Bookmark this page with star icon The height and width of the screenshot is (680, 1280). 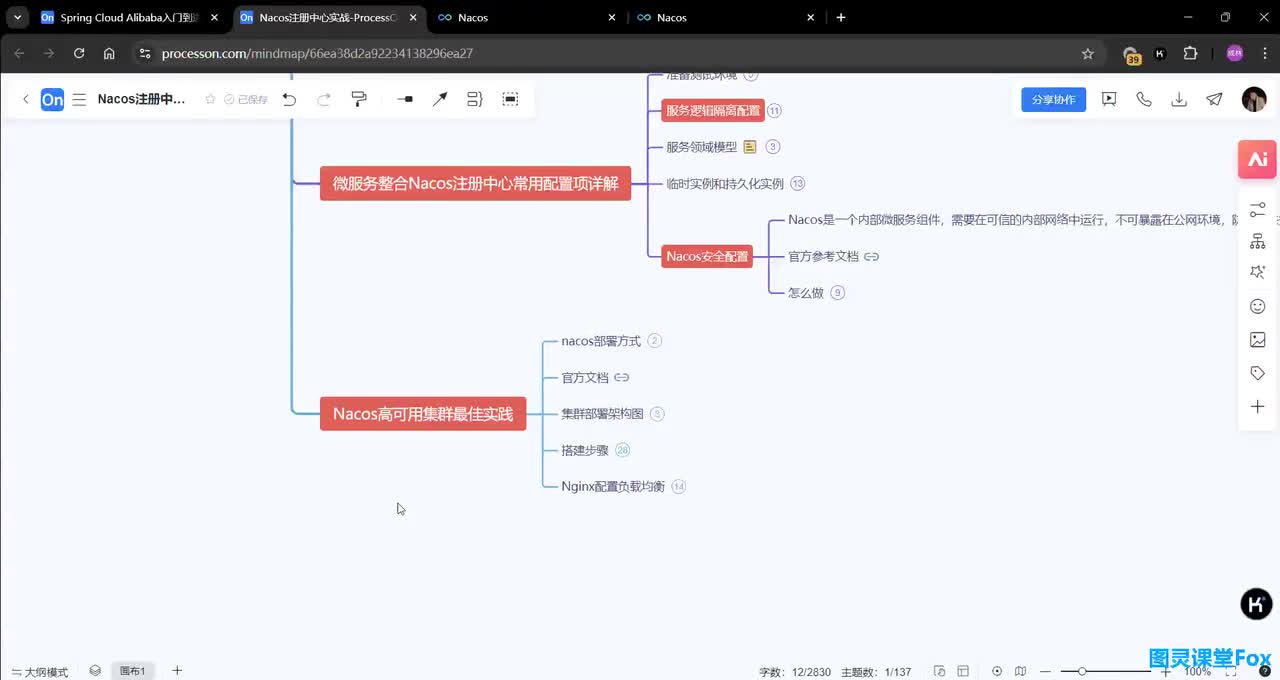click(1088, 54)
